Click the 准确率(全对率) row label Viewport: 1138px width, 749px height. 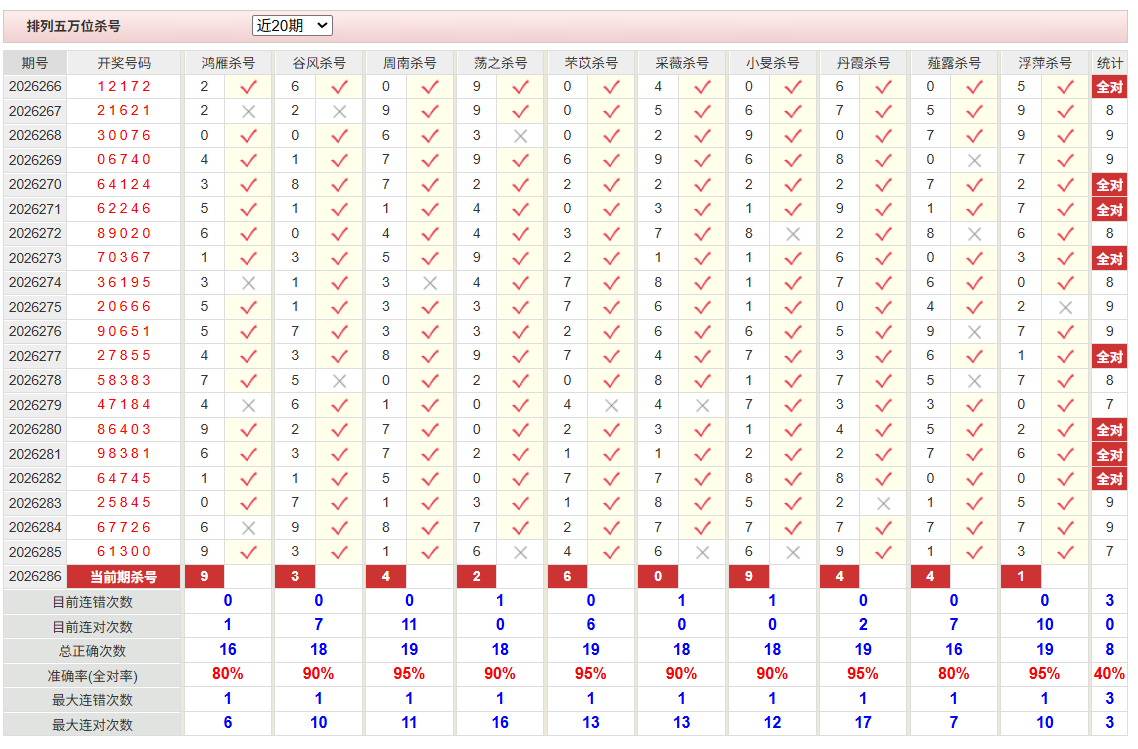pos(92,676)
